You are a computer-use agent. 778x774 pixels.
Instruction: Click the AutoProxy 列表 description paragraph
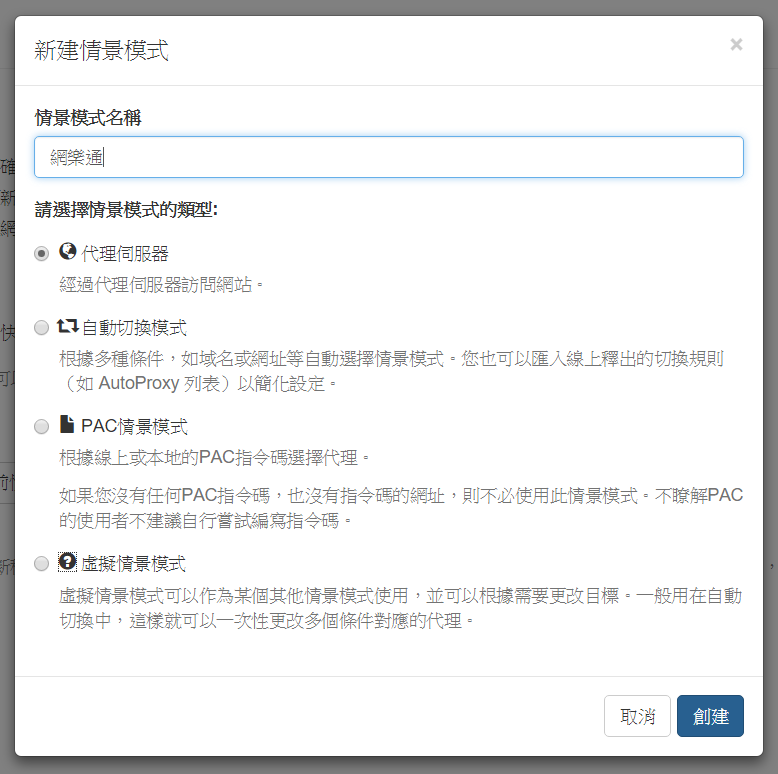click(x=391, y=371)
